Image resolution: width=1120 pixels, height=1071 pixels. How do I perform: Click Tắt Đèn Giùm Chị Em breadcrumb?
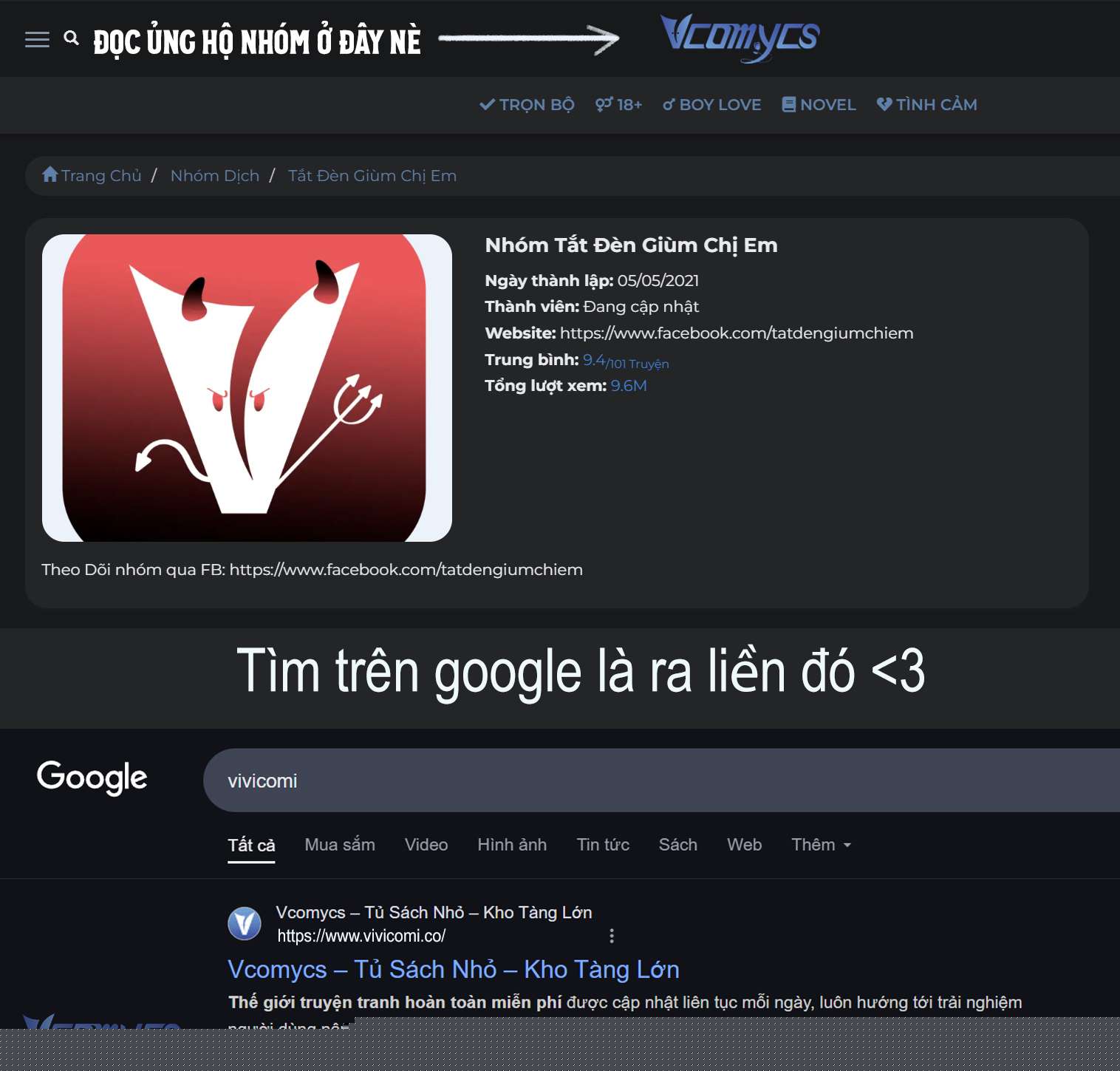[x=372, y=176]
